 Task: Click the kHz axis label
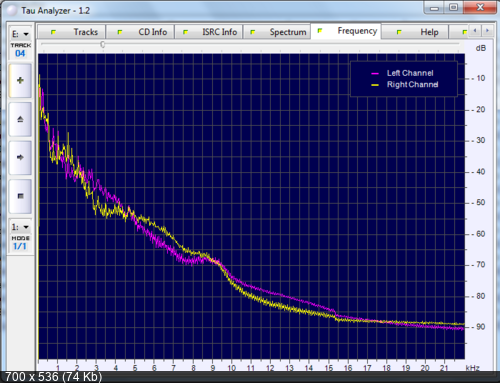pos(473,368)
